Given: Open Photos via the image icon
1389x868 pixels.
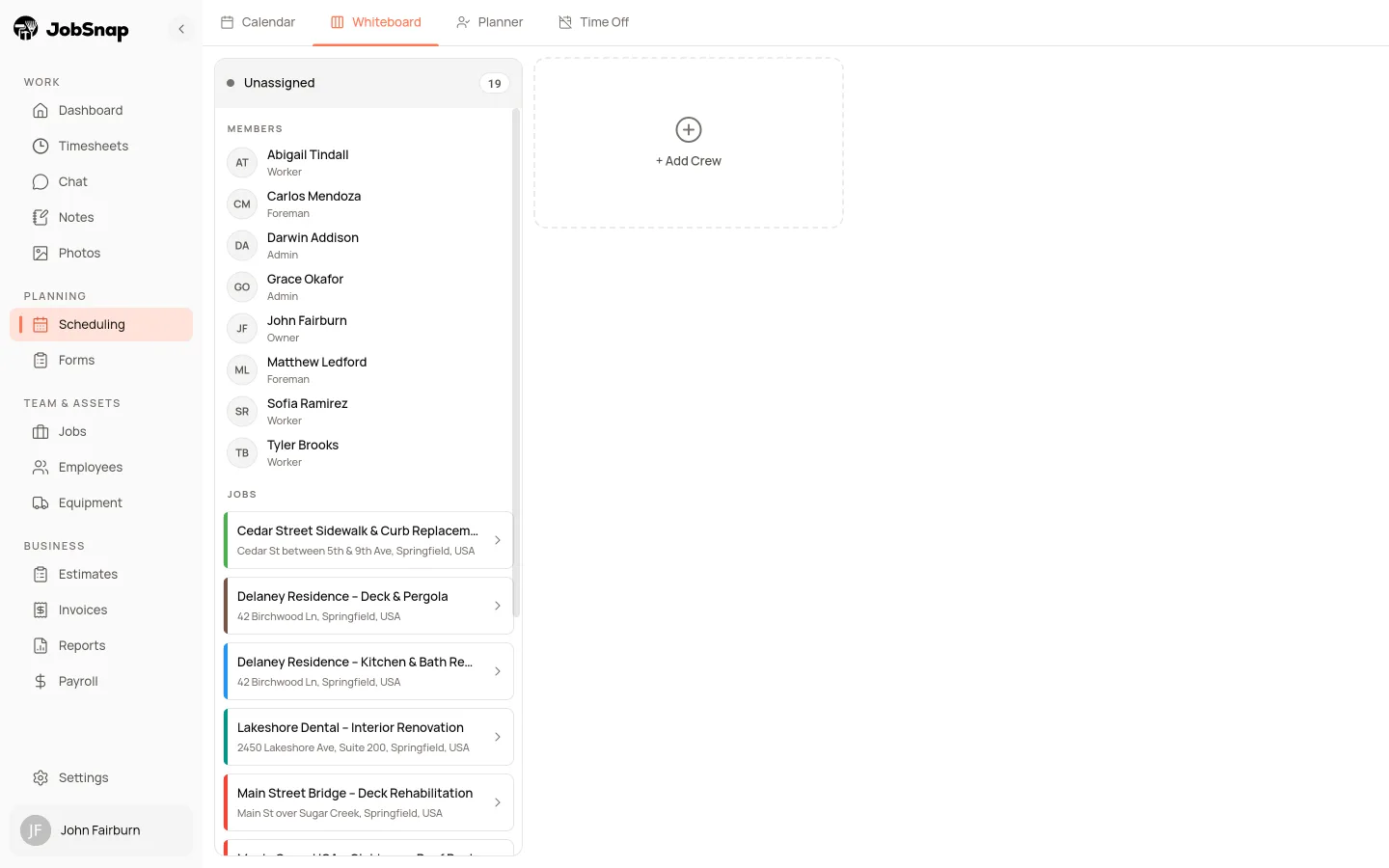Looking at the screenshot, I should [x=41, y=254].
